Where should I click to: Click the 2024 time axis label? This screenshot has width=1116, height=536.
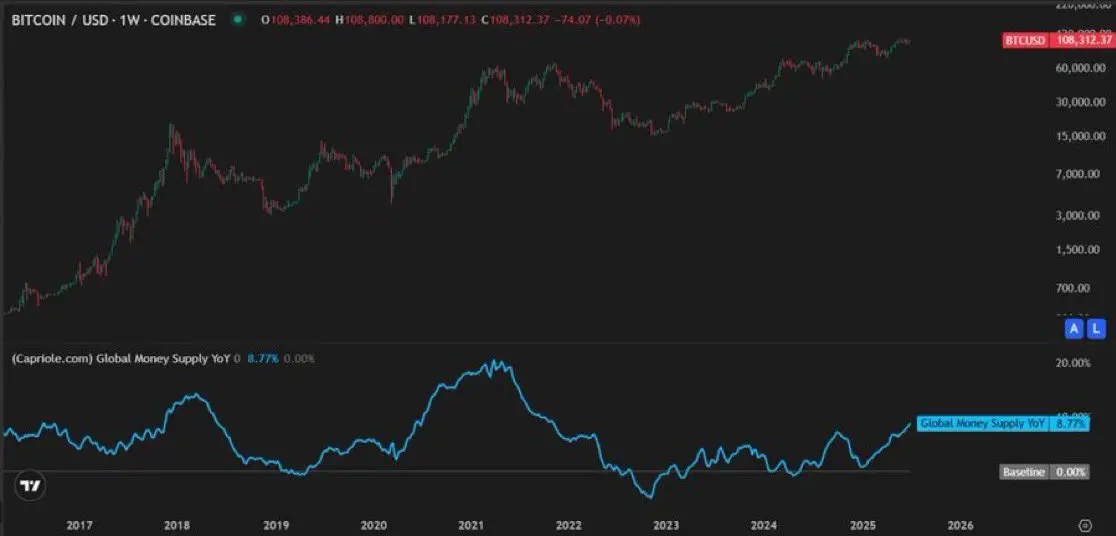click(x=764, y=525)
